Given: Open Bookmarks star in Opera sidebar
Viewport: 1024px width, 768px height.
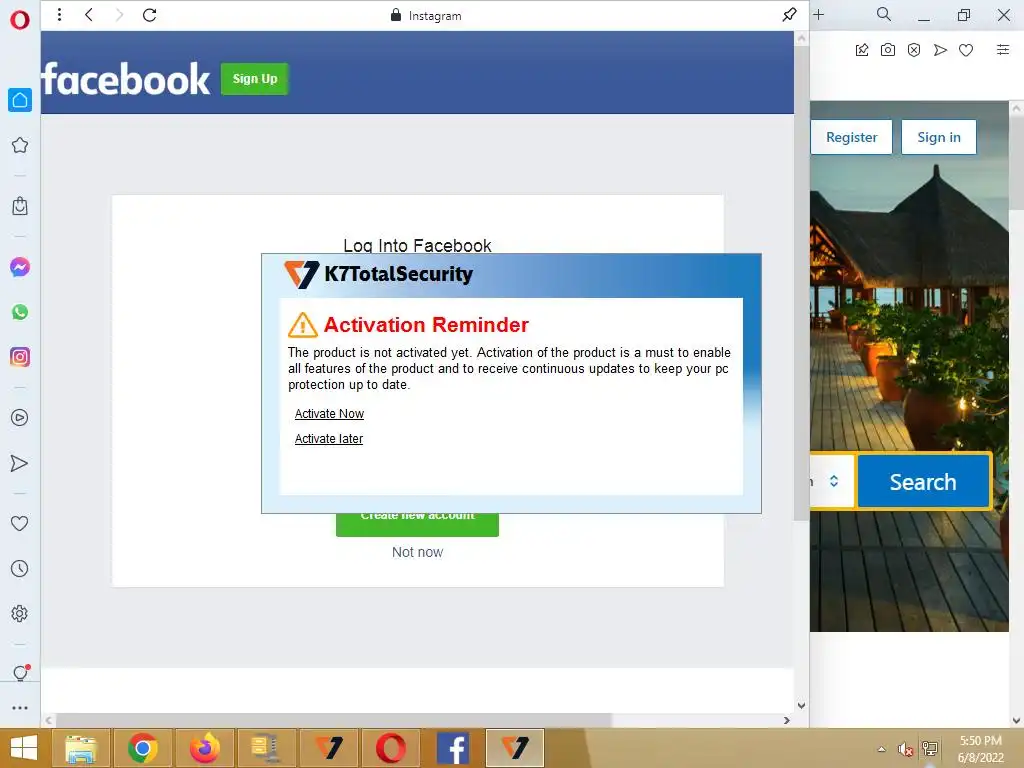Looking at the screenshot, I should (x=20, y=145).
